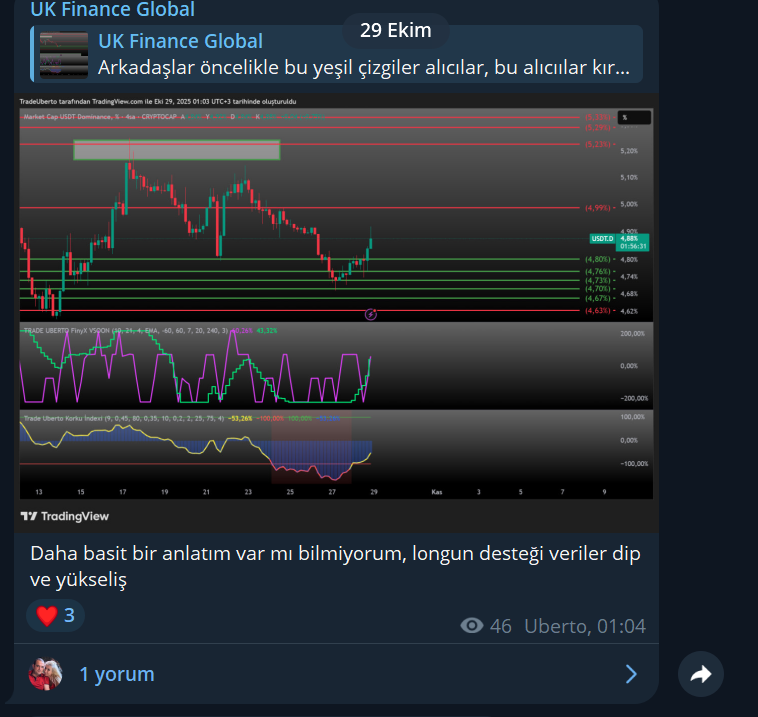Click the 5,23% red level label
The width and height of the screenshot is (758, 717).
click(598, 144)
